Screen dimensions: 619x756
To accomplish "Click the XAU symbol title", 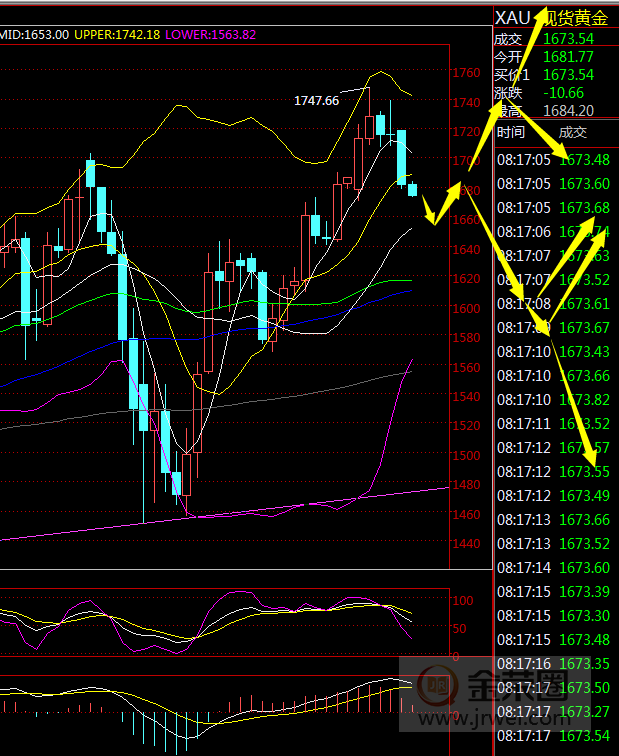I will tap(511, 17).
